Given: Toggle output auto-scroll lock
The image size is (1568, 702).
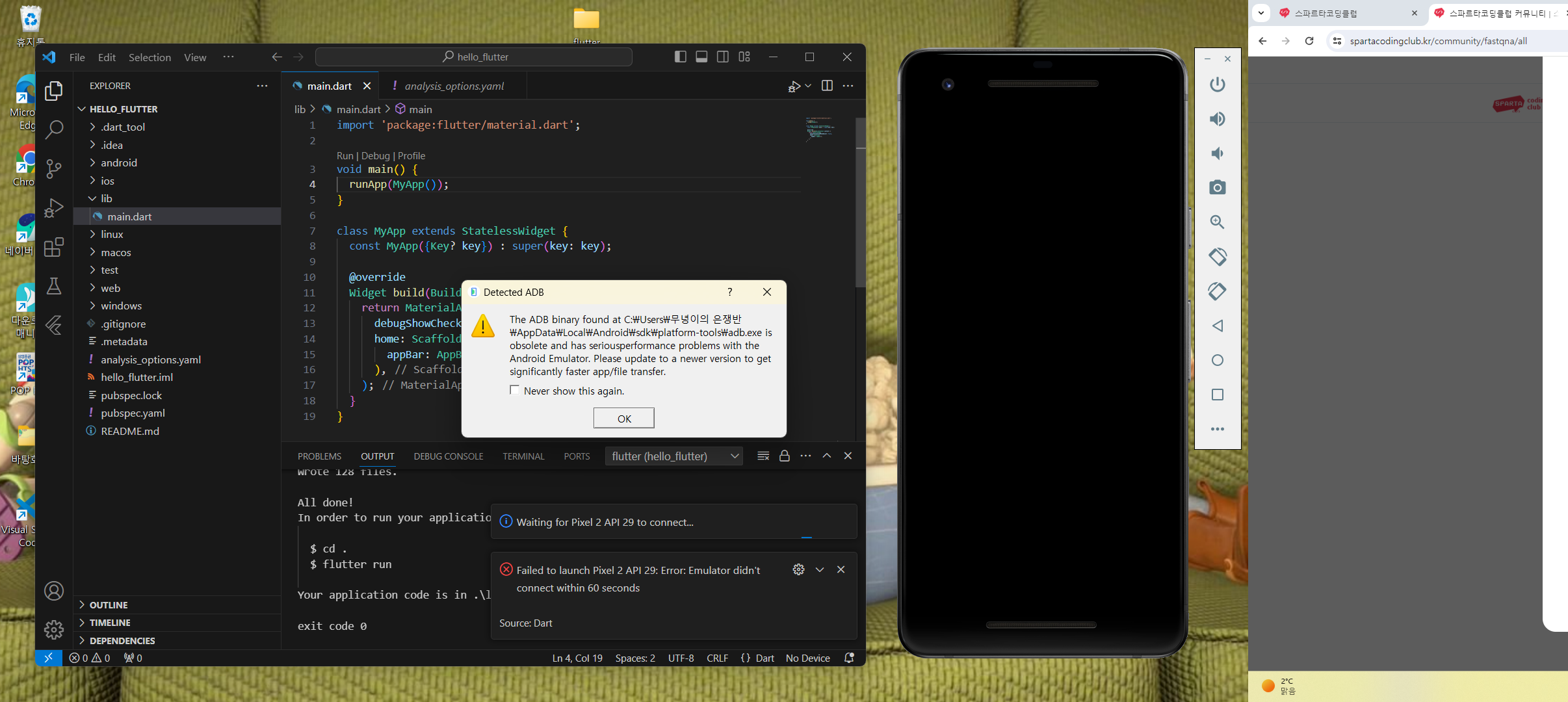Looking at the screenshot, I should [785, 456].
